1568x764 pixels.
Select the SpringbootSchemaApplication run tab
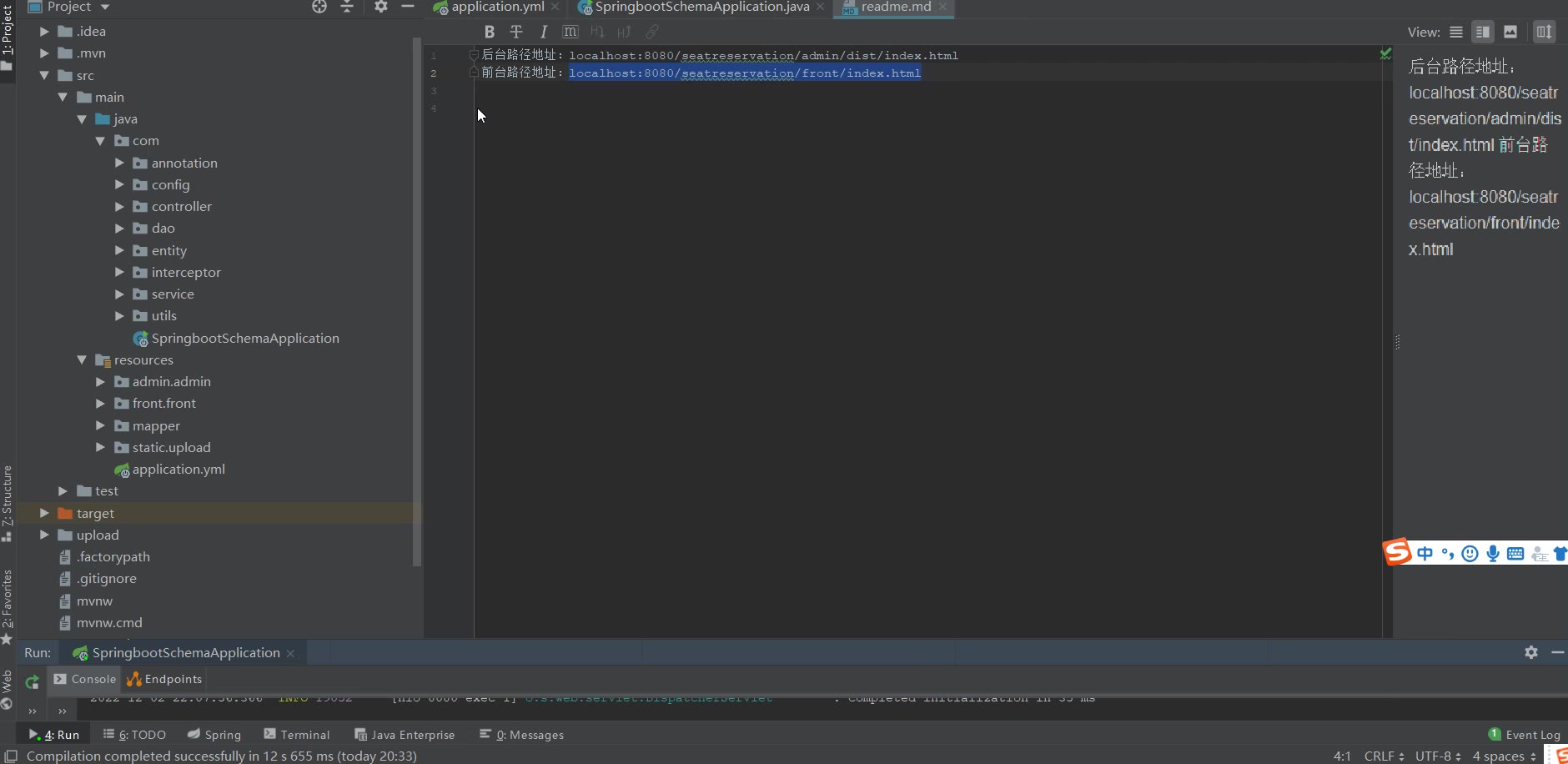pyautogui.click(x=185, y=652)
